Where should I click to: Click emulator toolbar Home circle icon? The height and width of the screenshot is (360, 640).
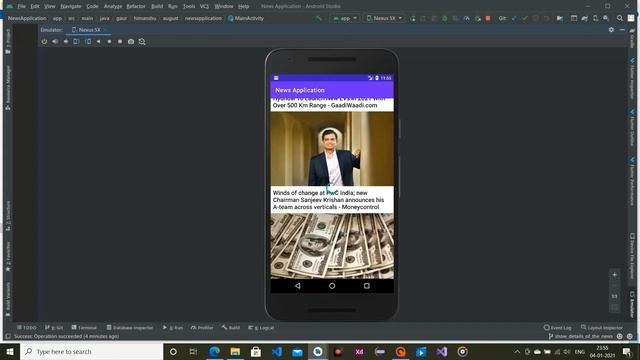tap(109, 42)
